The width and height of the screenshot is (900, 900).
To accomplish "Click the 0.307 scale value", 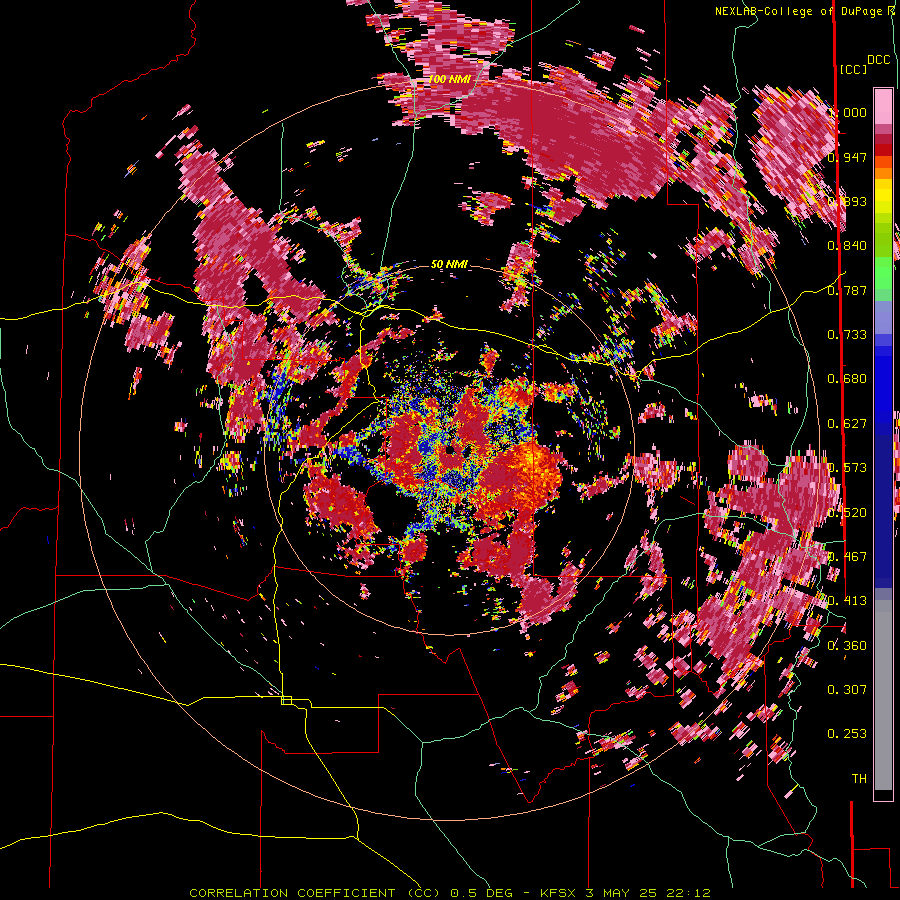I will (847, 690).
